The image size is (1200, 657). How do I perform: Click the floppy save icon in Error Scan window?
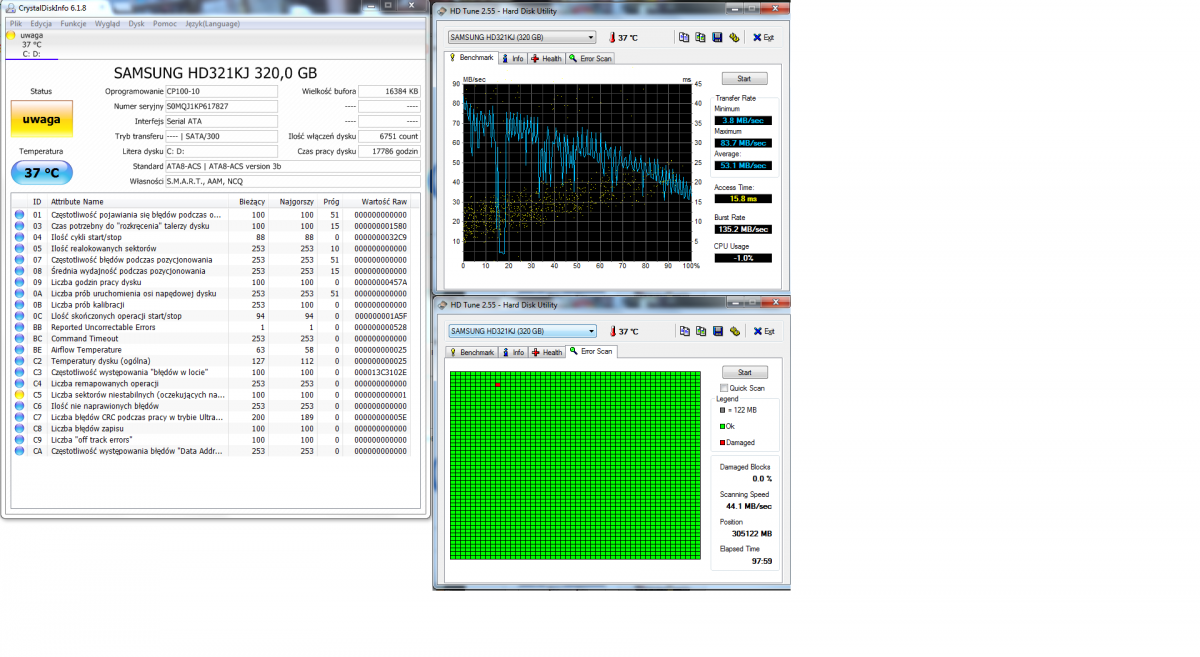(x=717, y=331)
